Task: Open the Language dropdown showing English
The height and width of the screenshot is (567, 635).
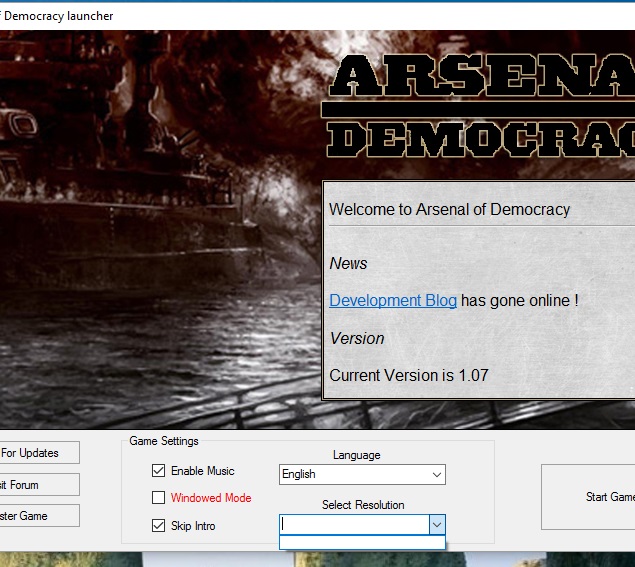Action: [x=362, y=474]
